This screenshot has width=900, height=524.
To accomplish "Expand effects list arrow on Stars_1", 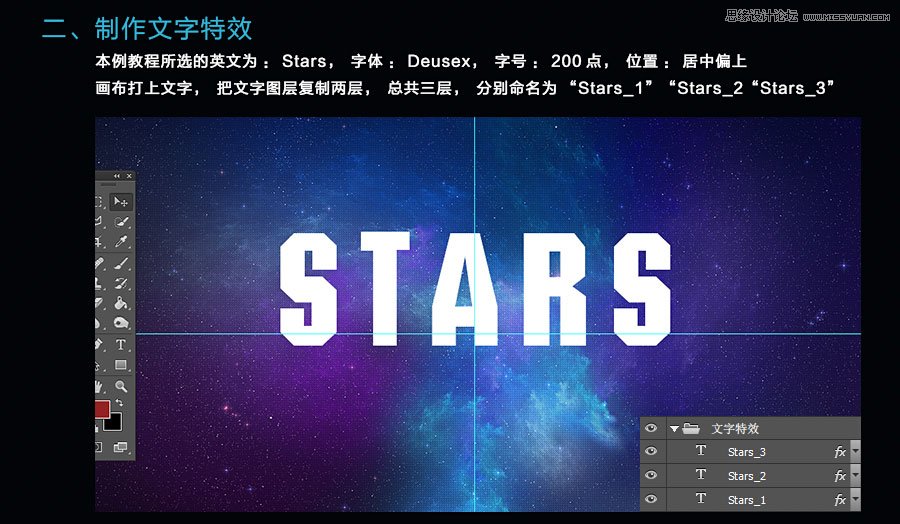I will pyautogui.click(x=856, y=499).
